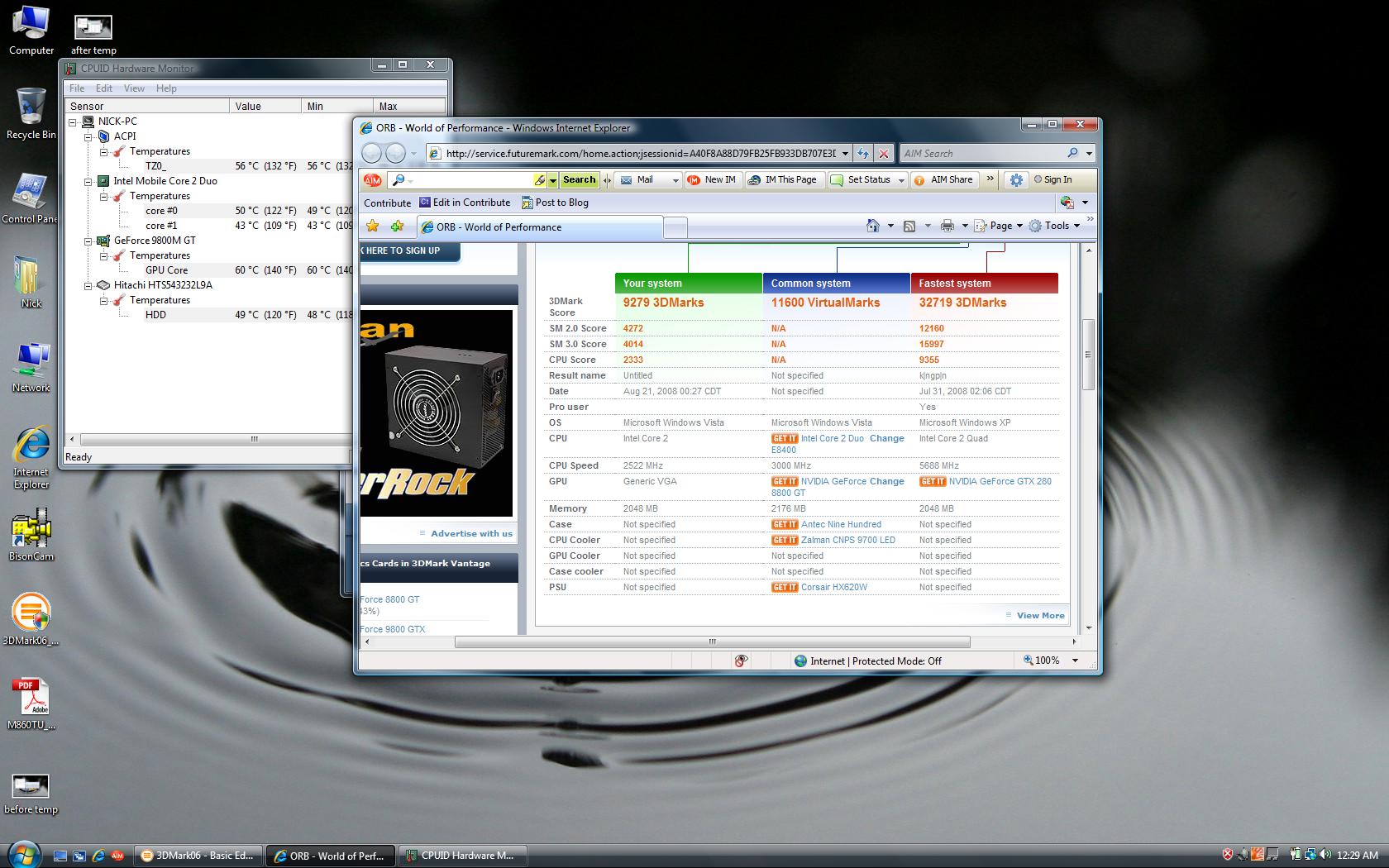1389x868 pixels.
Task: Open the zoom level dropdown next to 100%
Action: pos(1075,661)
